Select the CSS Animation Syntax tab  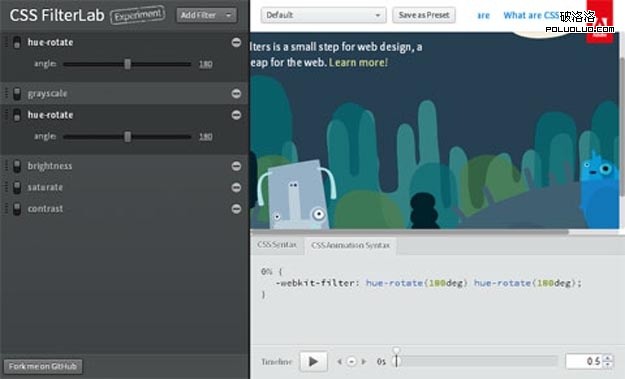[350, 245]
